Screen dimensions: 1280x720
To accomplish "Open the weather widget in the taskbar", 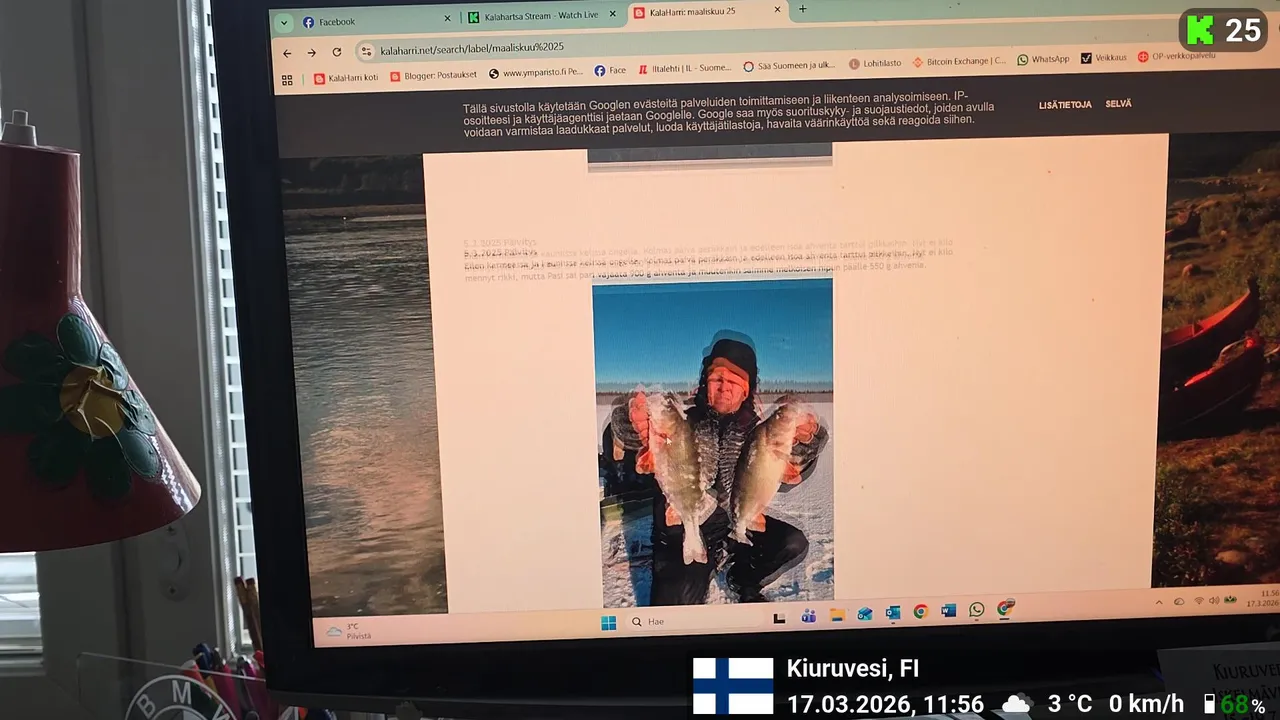I will point(349,631).
